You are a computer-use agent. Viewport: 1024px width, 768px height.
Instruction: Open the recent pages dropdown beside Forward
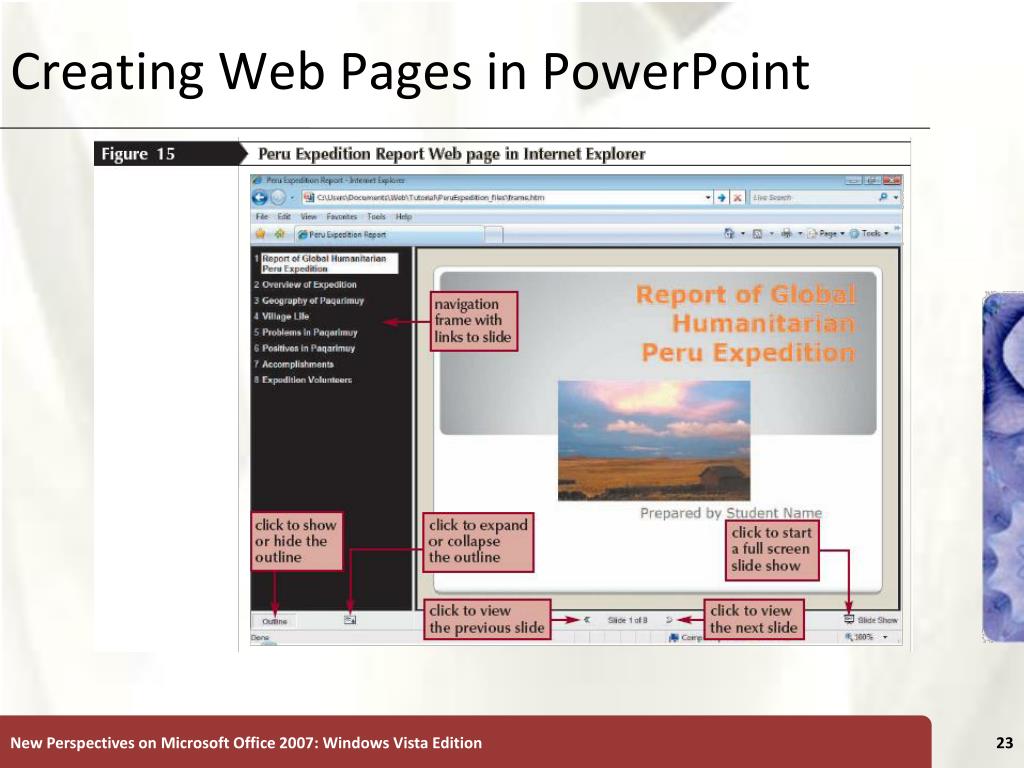pyautogui.click(x=292, y=197)
